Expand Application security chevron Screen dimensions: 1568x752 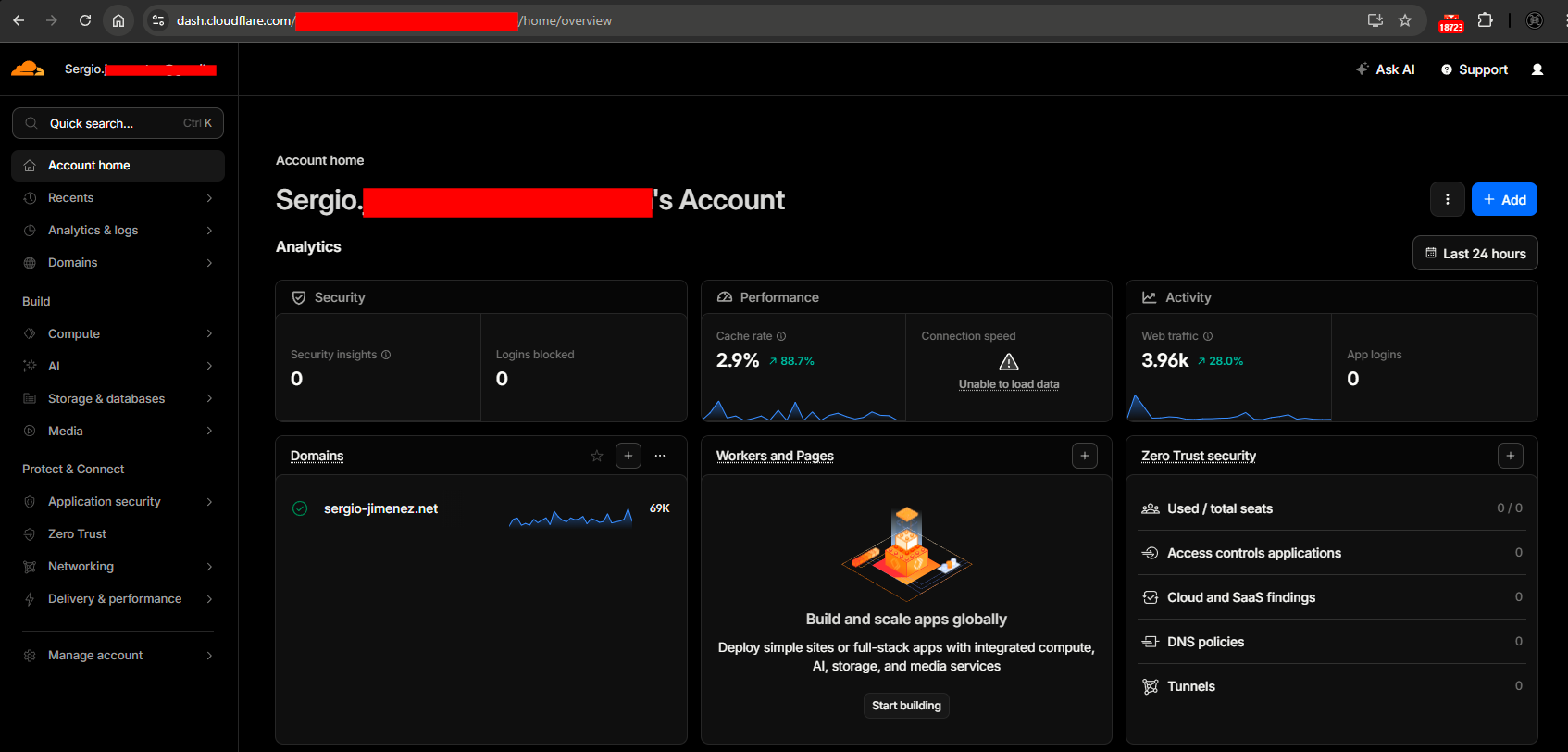tap(210, 502)
